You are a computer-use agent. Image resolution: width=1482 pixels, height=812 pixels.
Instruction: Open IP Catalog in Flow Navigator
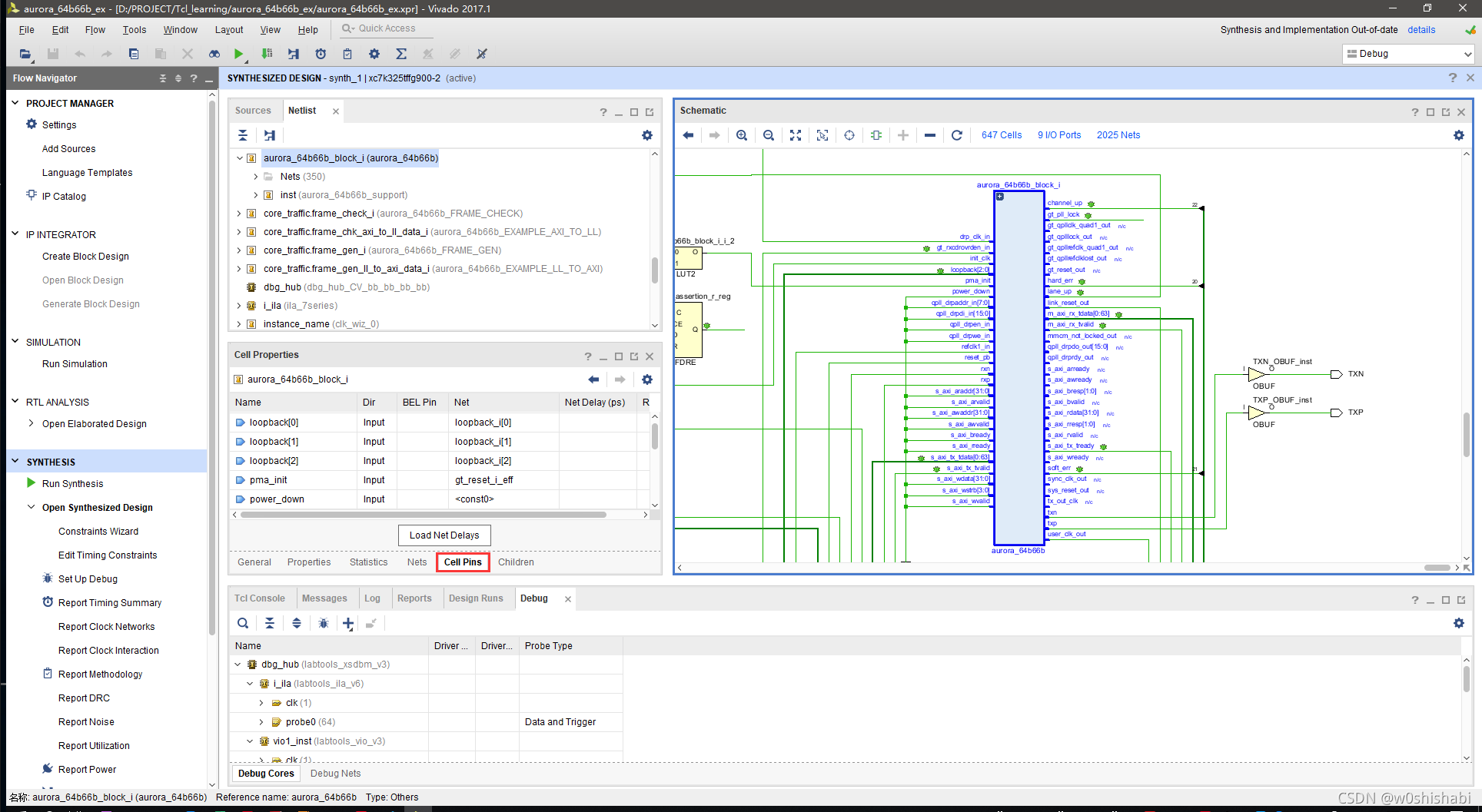[x=64, y=197]
